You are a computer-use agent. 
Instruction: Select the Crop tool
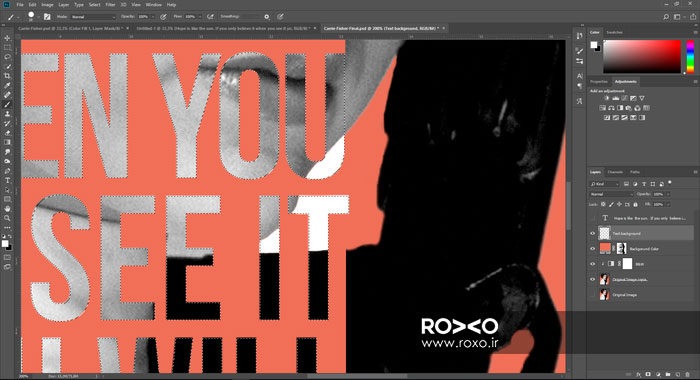7,76
